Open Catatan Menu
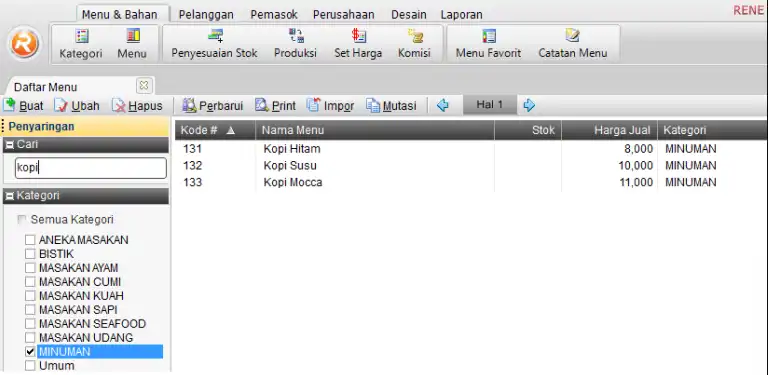 tap(573, 44)
